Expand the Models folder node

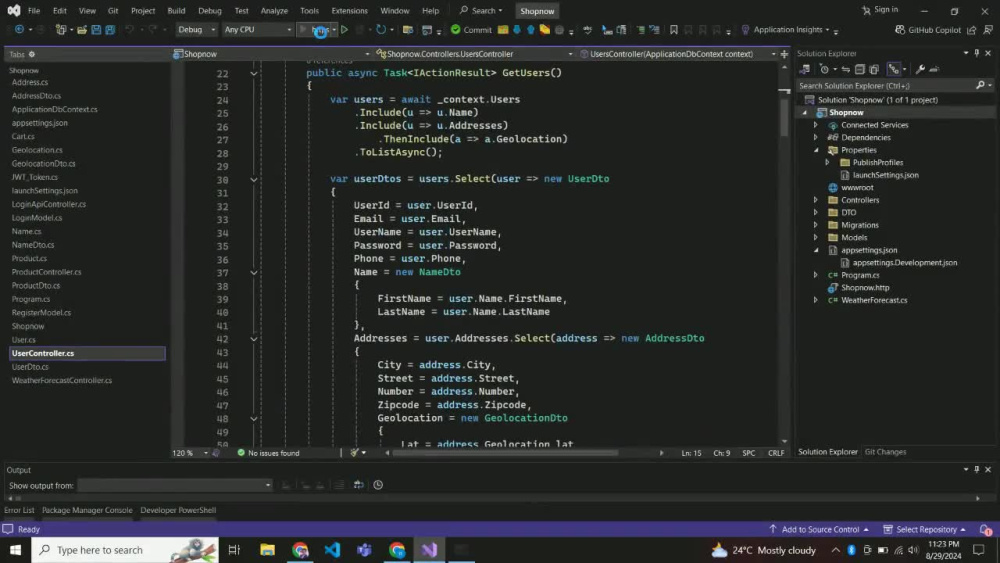click(x=816, y=238)
